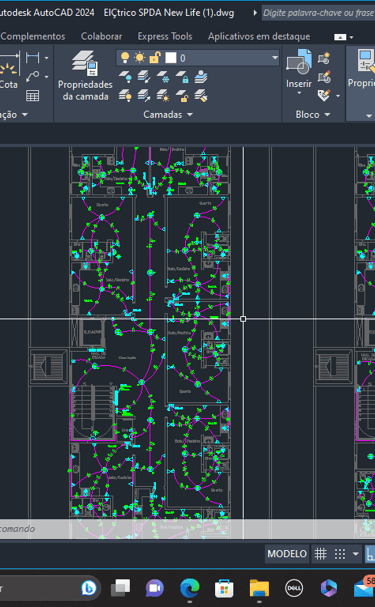The image size is (375, 607).
Task: Click the Create Block icon
Action: 324,58
